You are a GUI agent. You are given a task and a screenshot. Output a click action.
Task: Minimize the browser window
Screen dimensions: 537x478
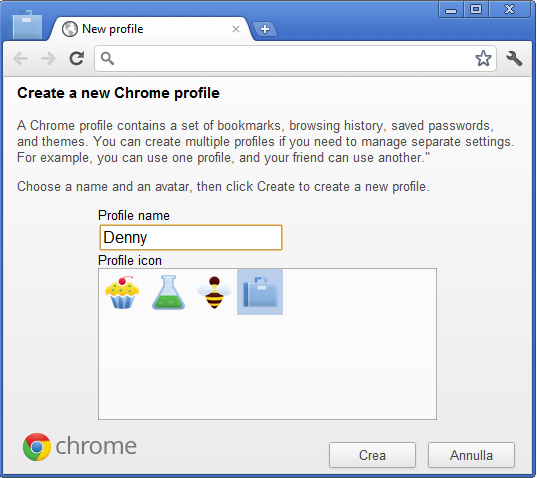(451, 10)
